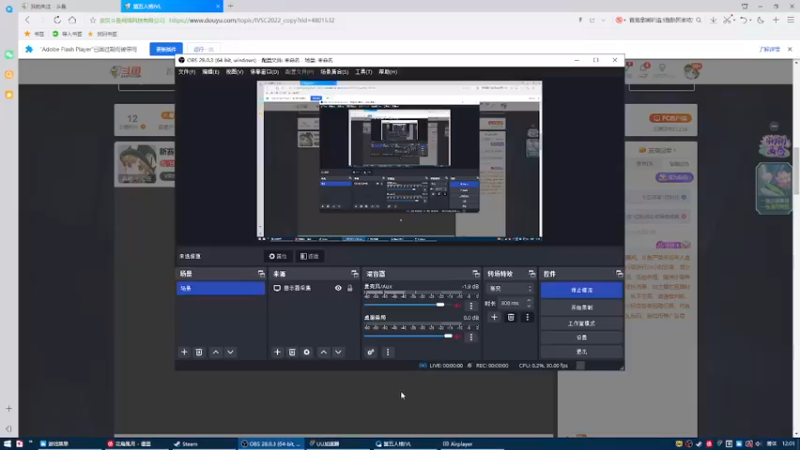Open the OBS Scene Collection menu
Screen dimensions: 800x450
point(334,72)
